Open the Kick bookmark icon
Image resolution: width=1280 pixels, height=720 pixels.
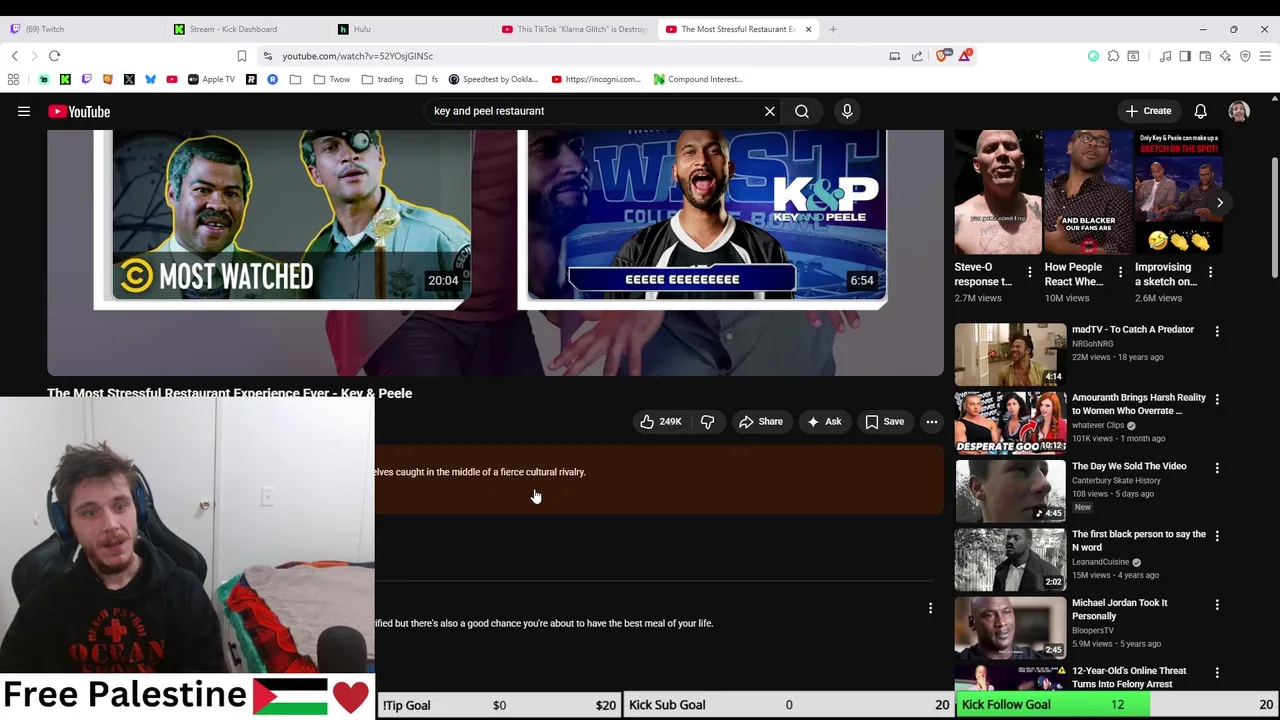(65, 79)
